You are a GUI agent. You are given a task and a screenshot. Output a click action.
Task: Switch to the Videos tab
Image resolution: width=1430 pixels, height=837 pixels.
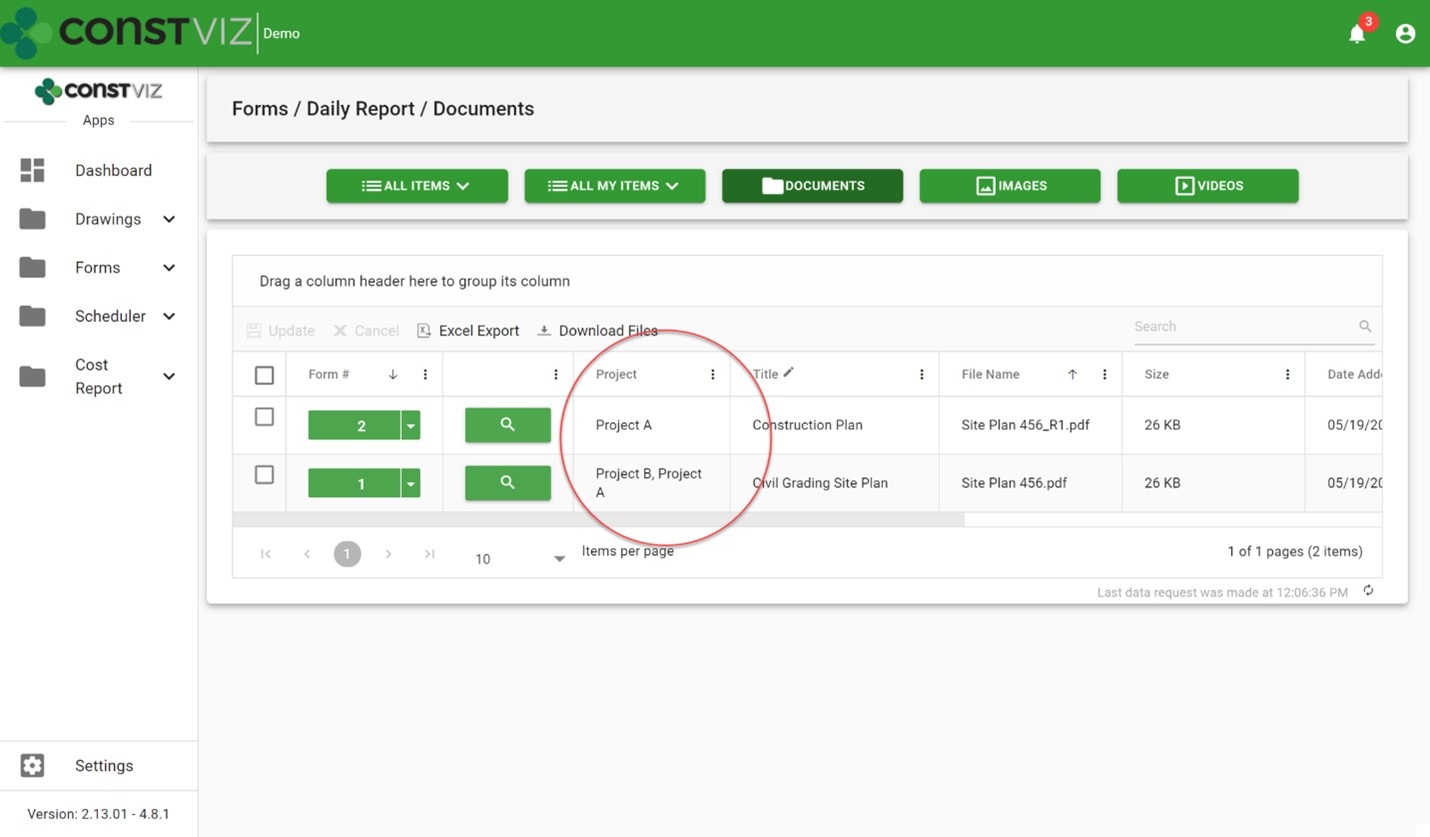pyautogui.click(x=1207, y=186)
